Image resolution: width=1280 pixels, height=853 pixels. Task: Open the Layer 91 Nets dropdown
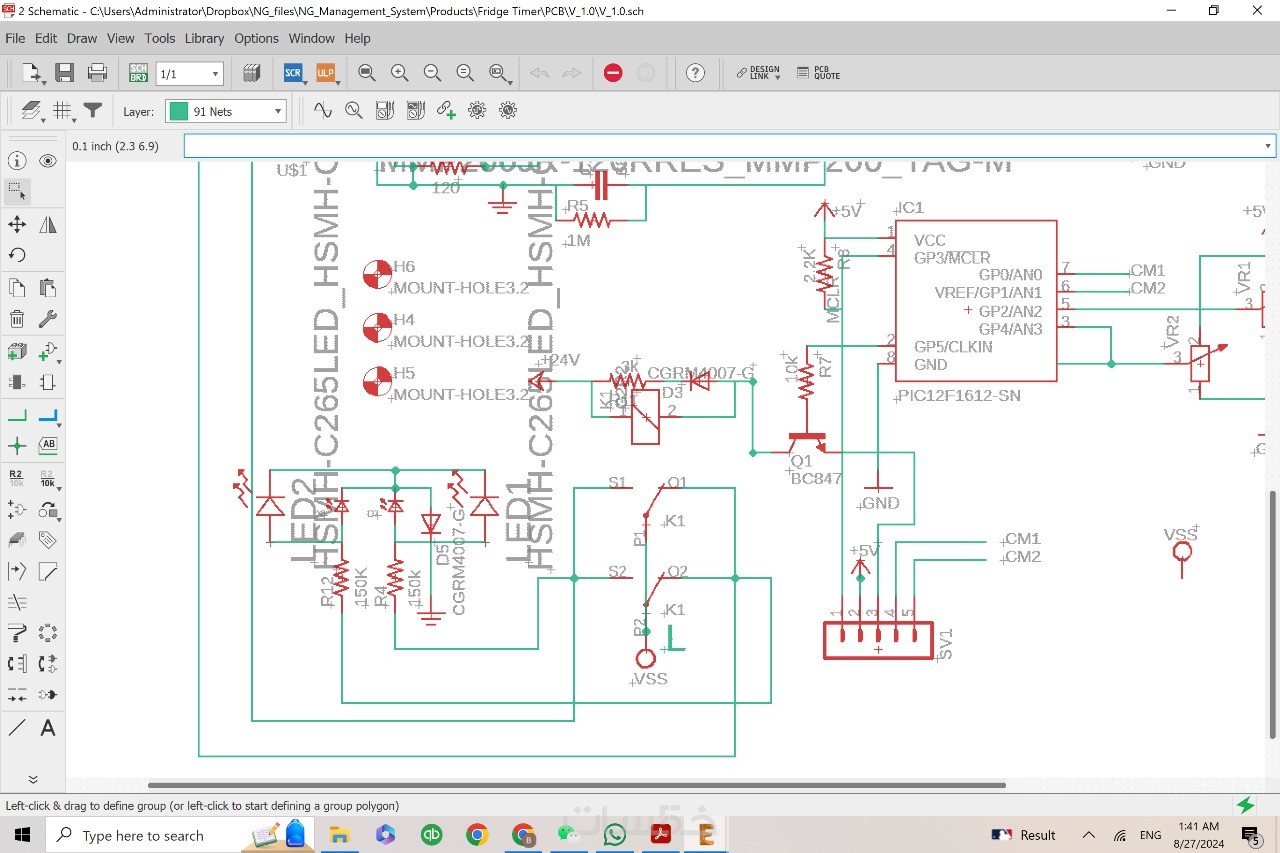pyautogui.click(x=278, y=112)
